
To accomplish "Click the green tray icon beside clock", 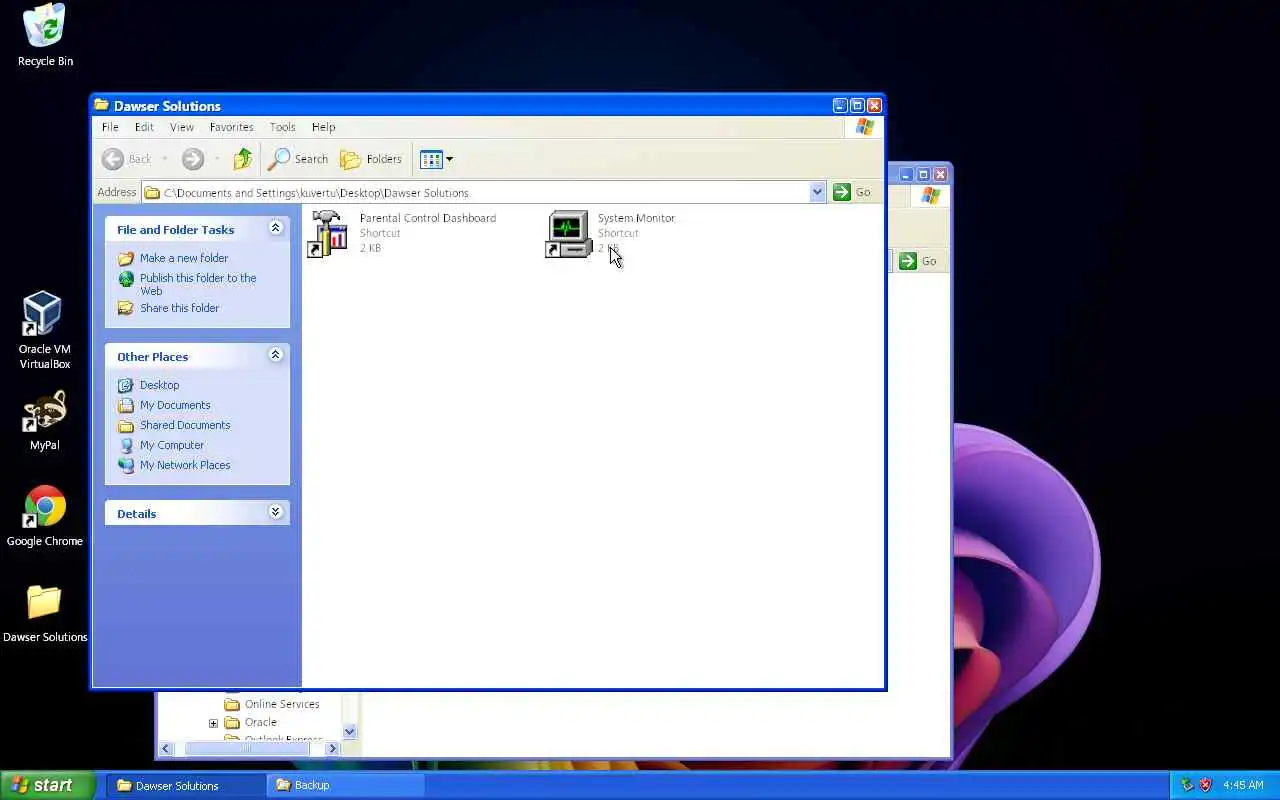I will pyautogui.click(x=1187, y=785).
